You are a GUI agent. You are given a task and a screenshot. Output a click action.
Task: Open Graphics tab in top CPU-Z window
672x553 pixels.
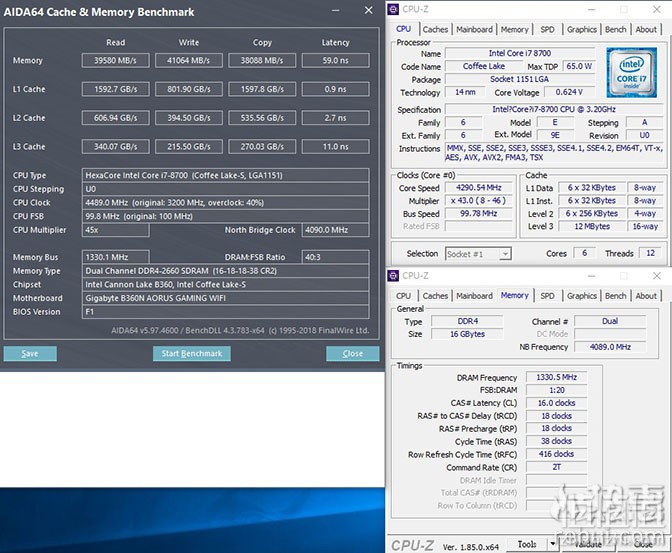(x=582, y=30)
